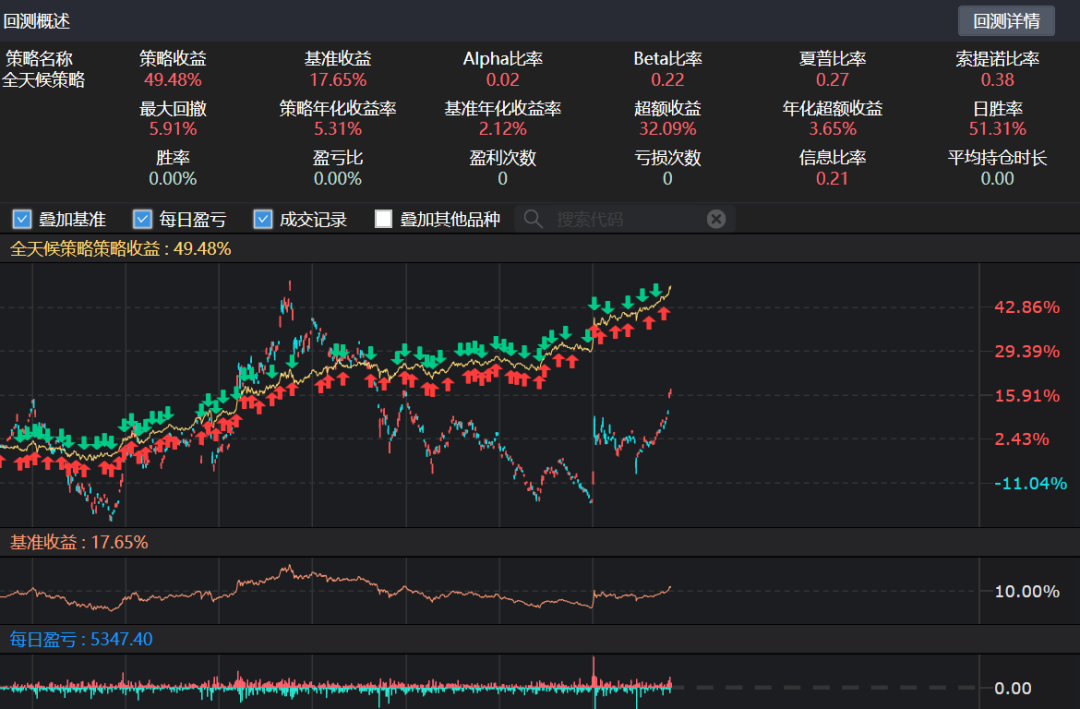Click the 基准收益: 17.65% chart header
1080x709 pixels.
79,542
